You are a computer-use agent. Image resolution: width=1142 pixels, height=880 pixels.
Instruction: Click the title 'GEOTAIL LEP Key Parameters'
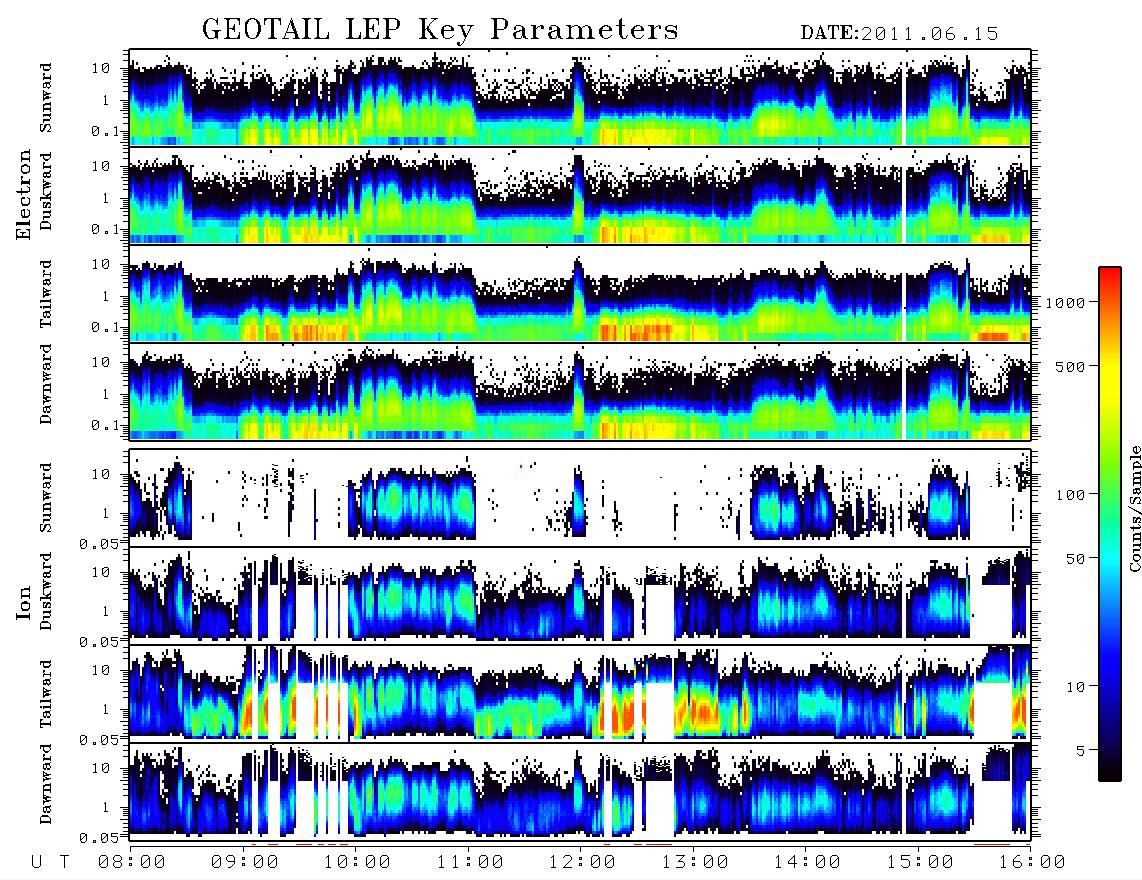click(x=440, y=30)
